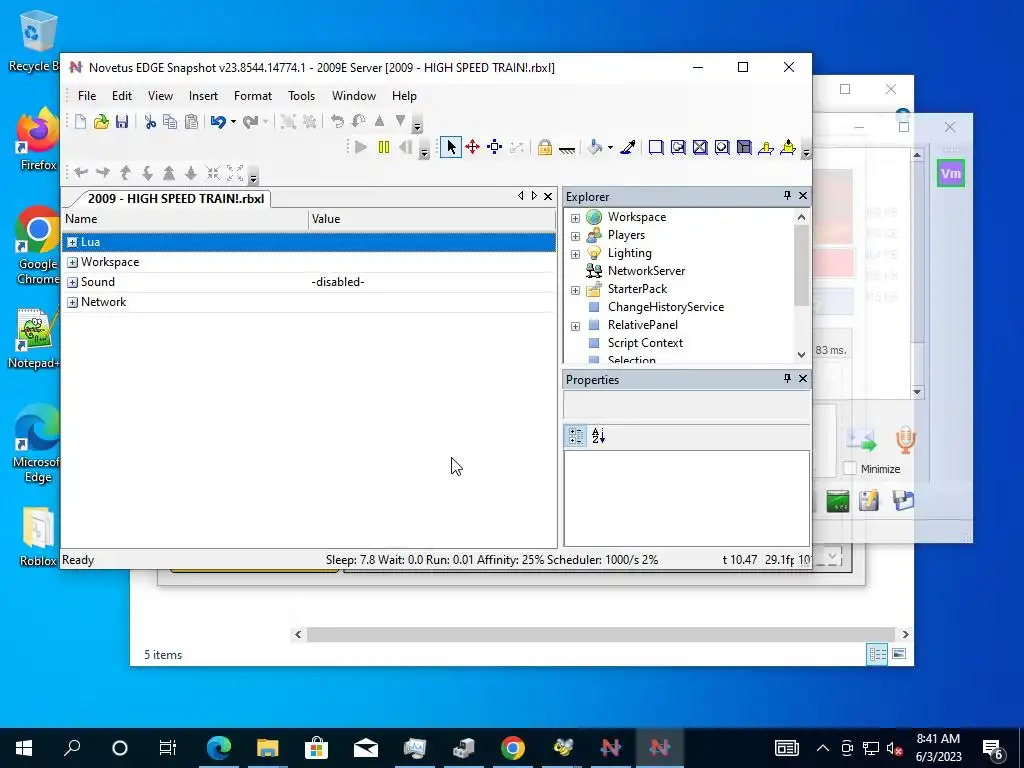Pause the simulation with yellow pause
1024x768 pixels.
[384, 148]
